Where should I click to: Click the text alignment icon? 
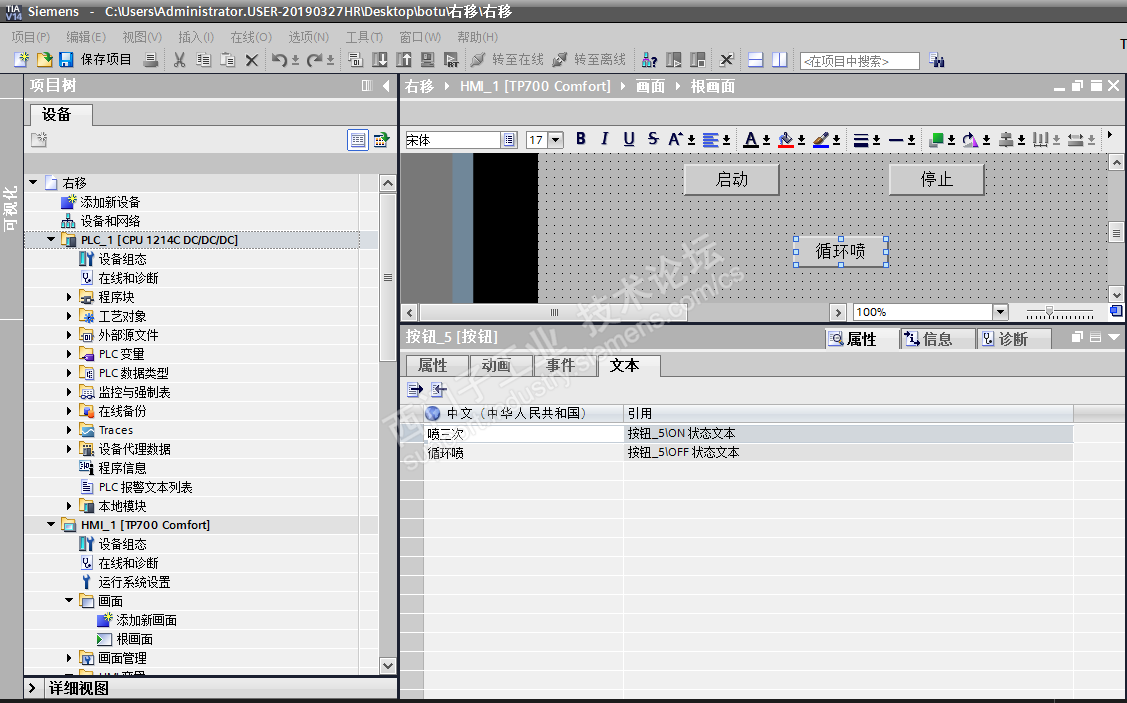710,139
